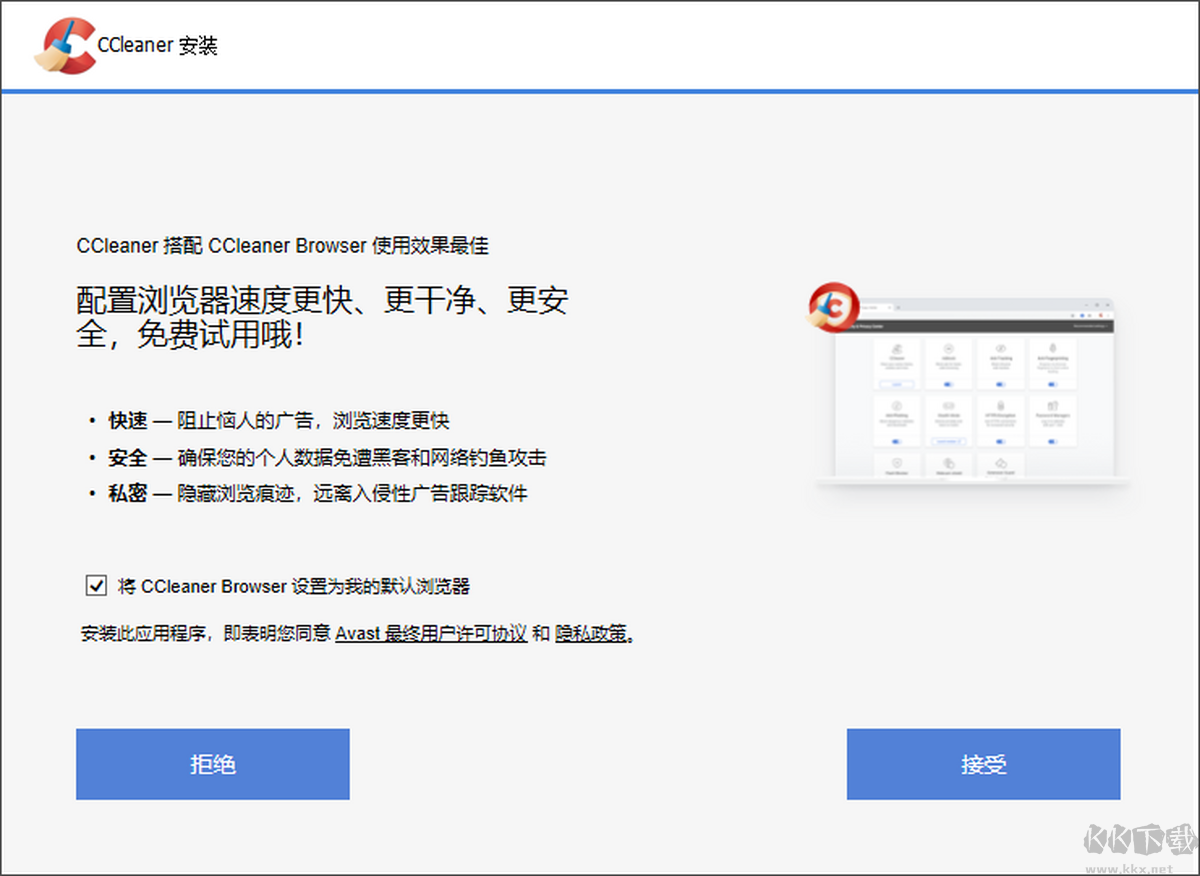
Task: Click the Stealth Mode launch button in preview
Action: tap(949, 441)
